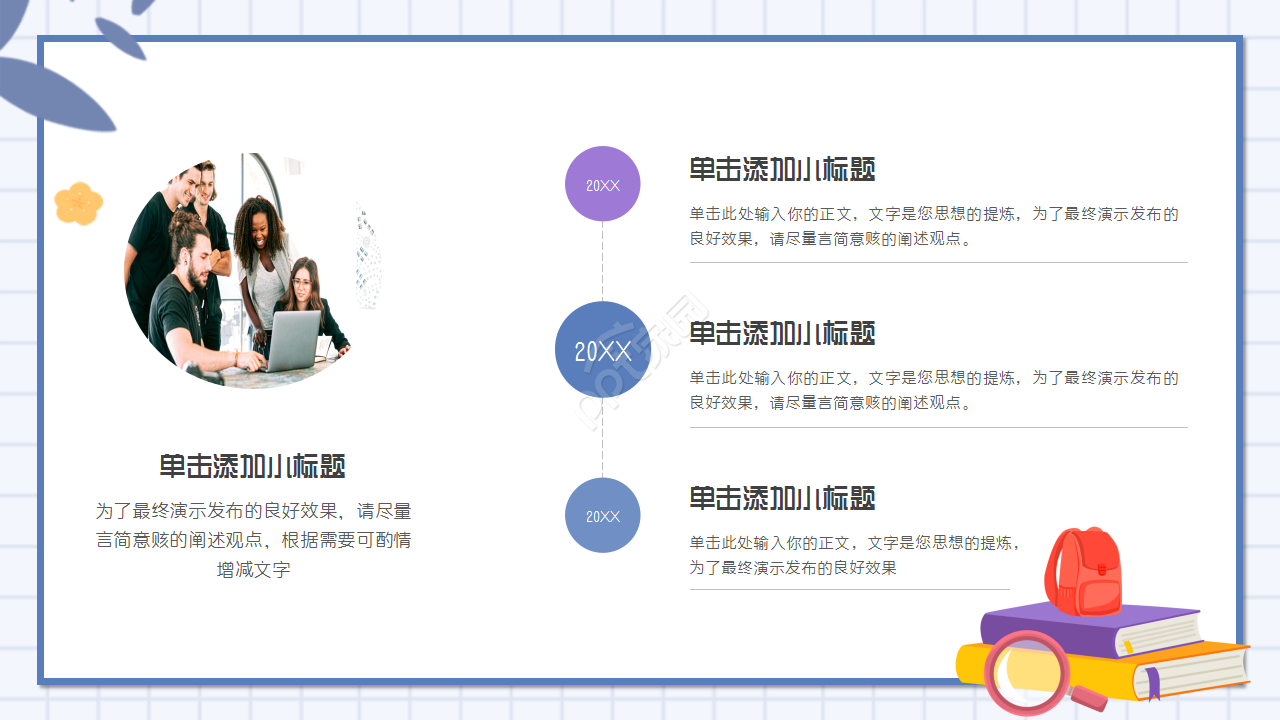Click the large blue 20XX circle
The height and width of the screenshot is (720, 1280).
point(603,350)
